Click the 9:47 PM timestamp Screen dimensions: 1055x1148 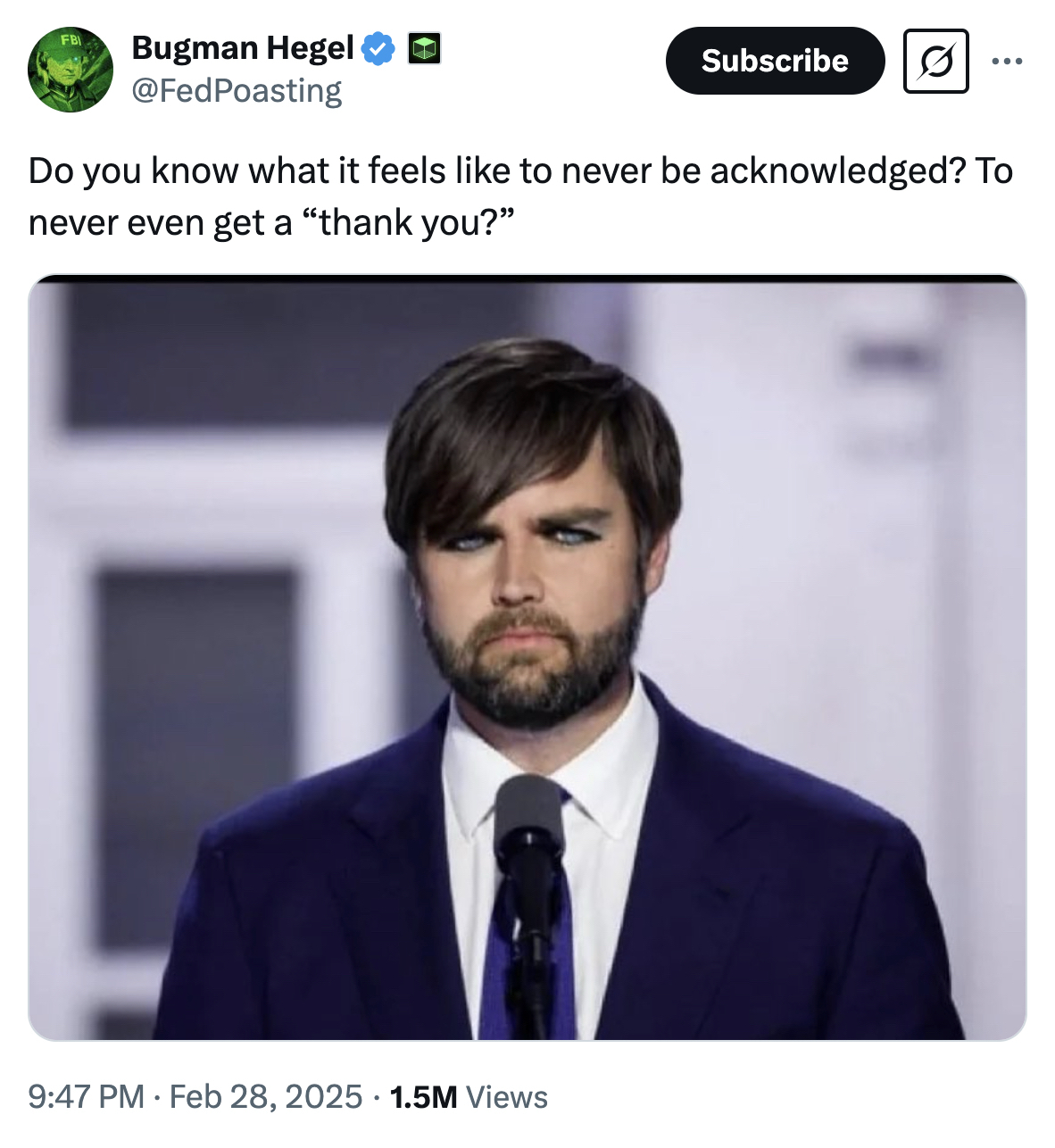point(86,1096)
